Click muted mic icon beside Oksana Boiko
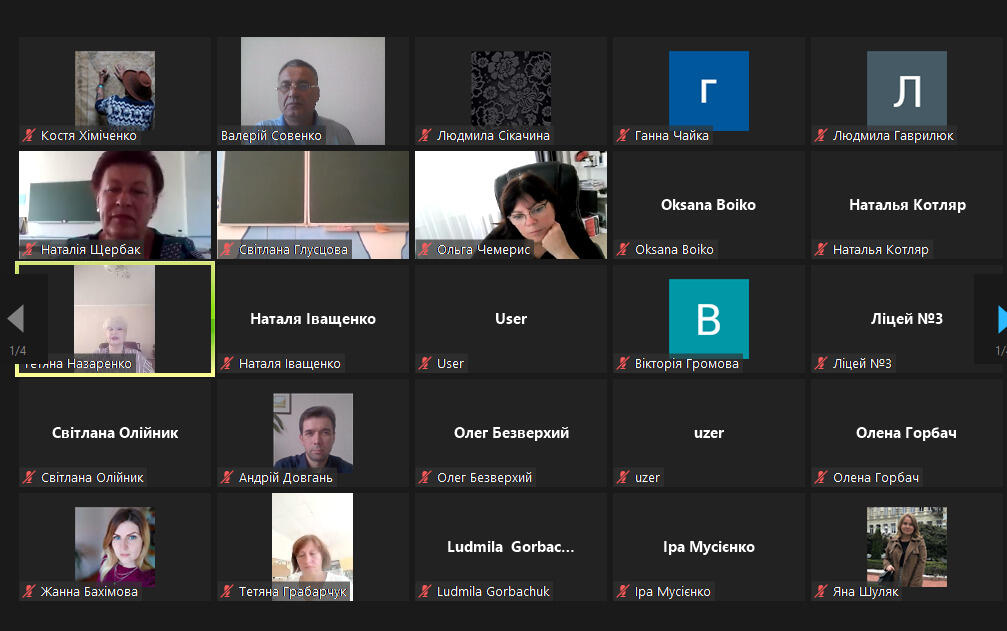Viewport: 1007px width, 631px height. click(x=622, y=249)
